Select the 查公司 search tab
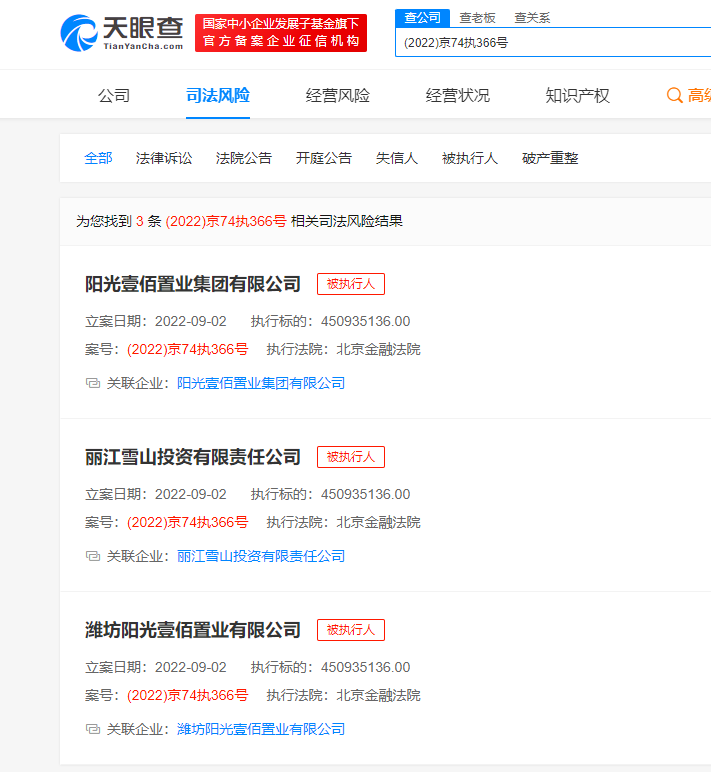 coord(422,18)
